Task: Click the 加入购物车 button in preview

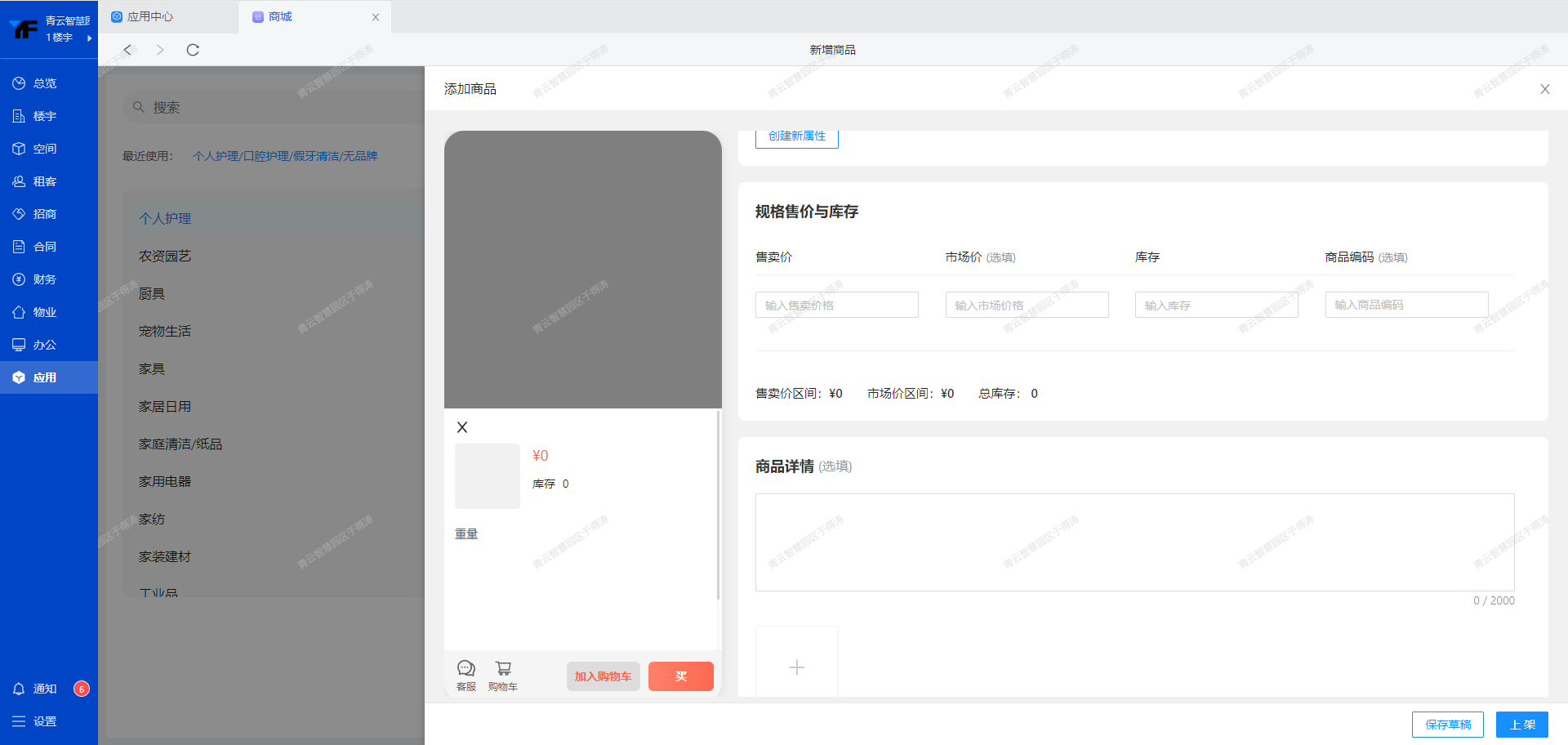Action: tap(603, 676)
